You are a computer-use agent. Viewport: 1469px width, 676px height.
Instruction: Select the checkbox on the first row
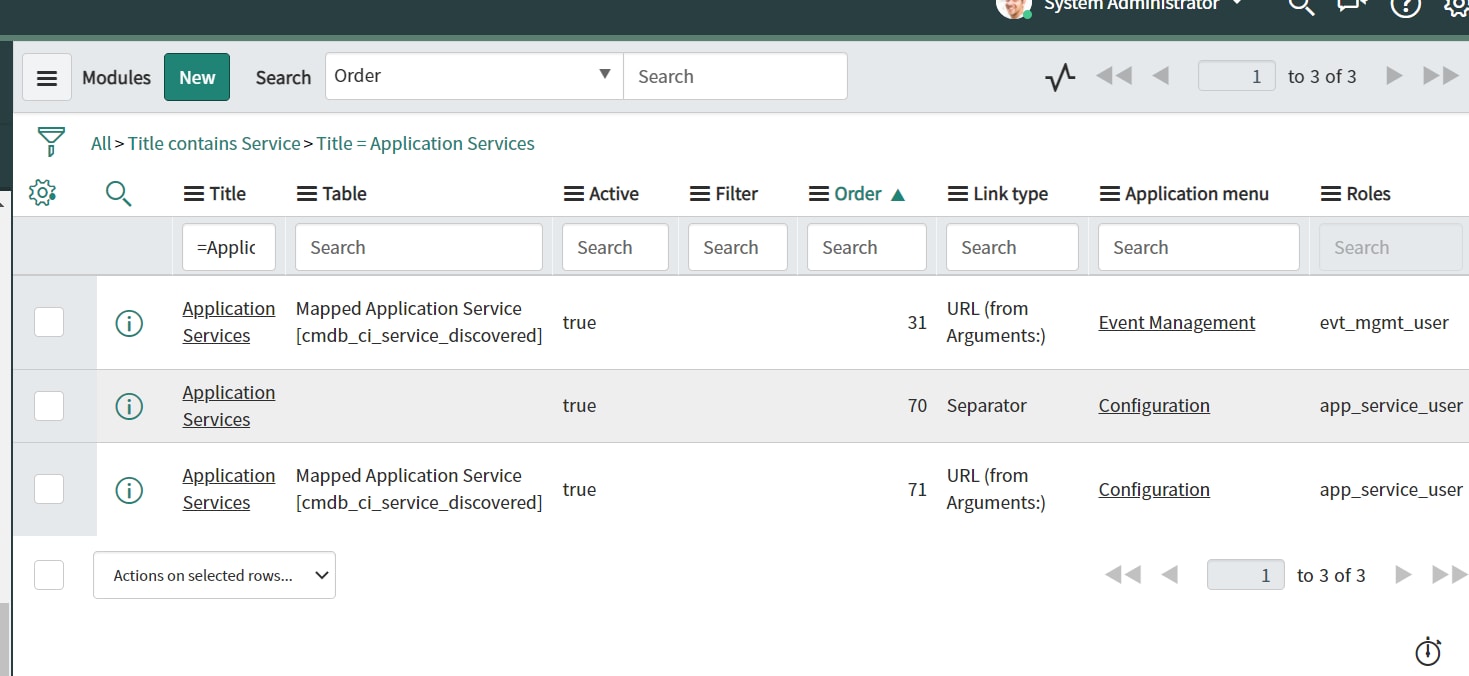(48, 322)
